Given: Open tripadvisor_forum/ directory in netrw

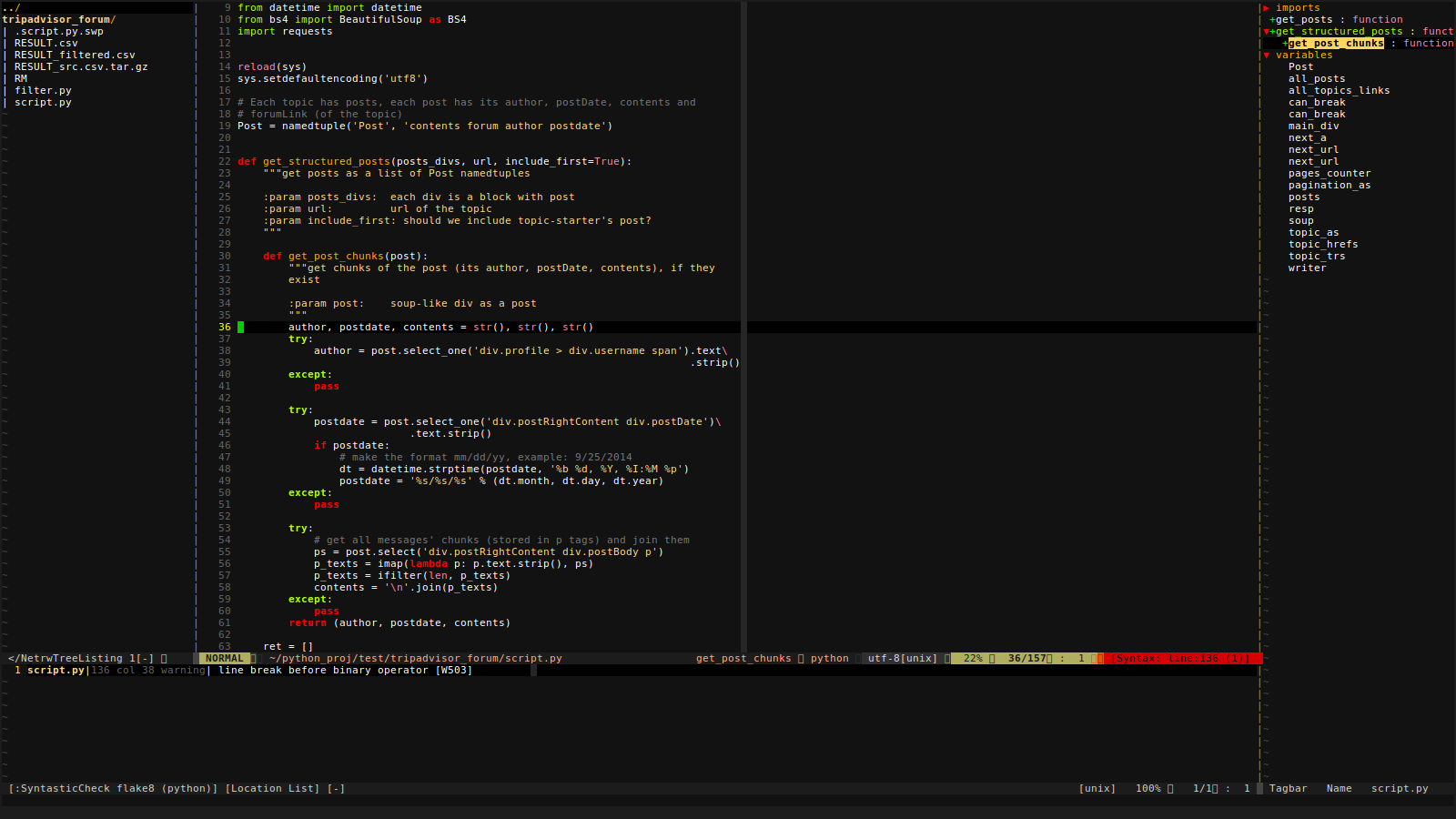Looking at the screenshot, I should click(x=59, y=19).
